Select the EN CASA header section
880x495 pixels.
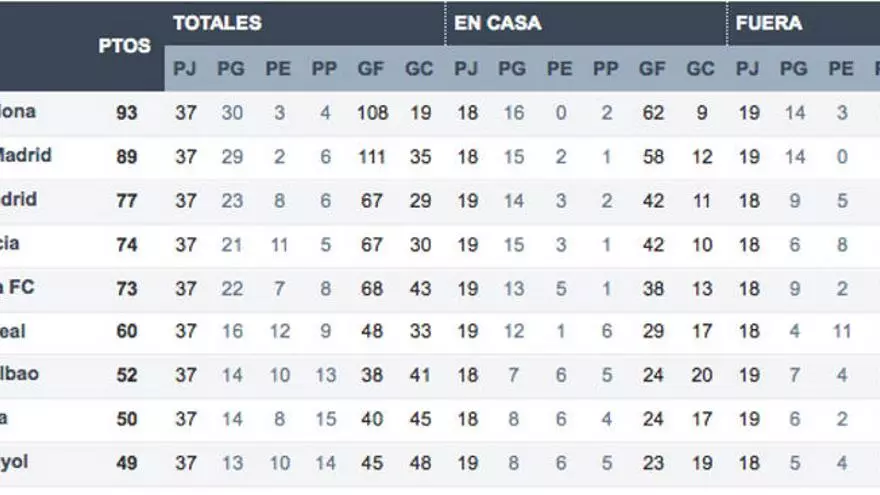498,23
